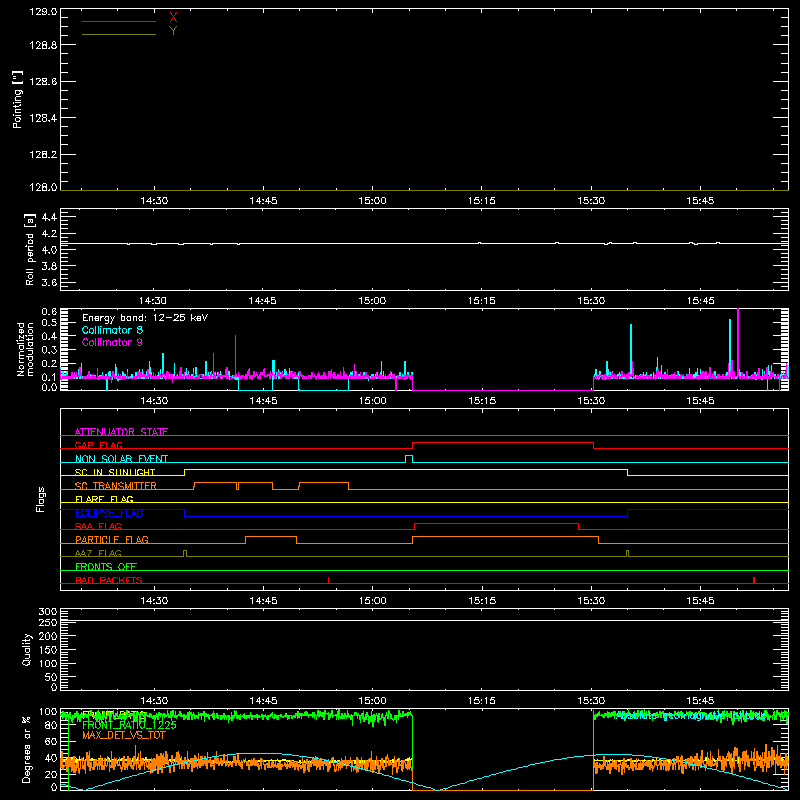Click the Energy band: 12-25 keV text

click(x=145, y=318)
